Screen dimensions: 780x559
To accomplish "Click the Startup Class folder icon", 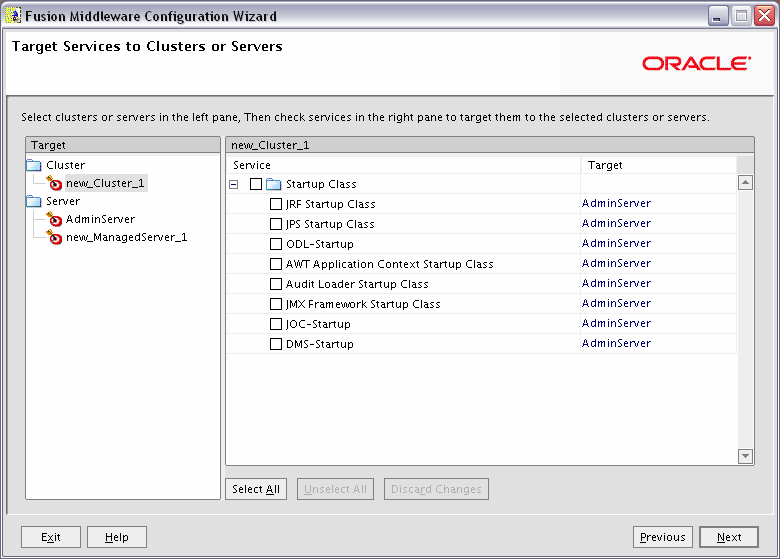I will [x=274, y=185].
